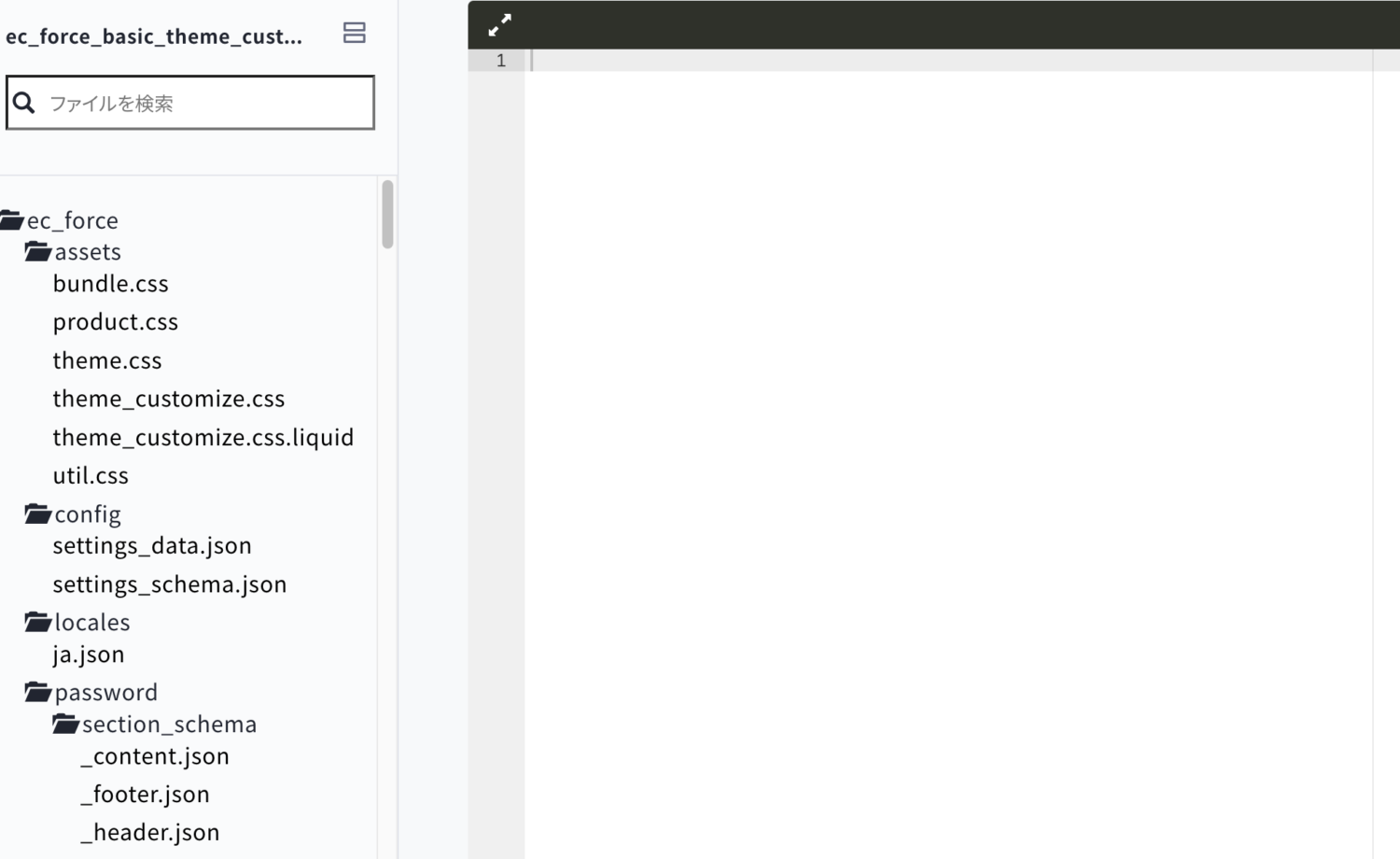Viewport: 1400px width, 859px height.
Task: Click the password folder icon
Action: [38, 693]
